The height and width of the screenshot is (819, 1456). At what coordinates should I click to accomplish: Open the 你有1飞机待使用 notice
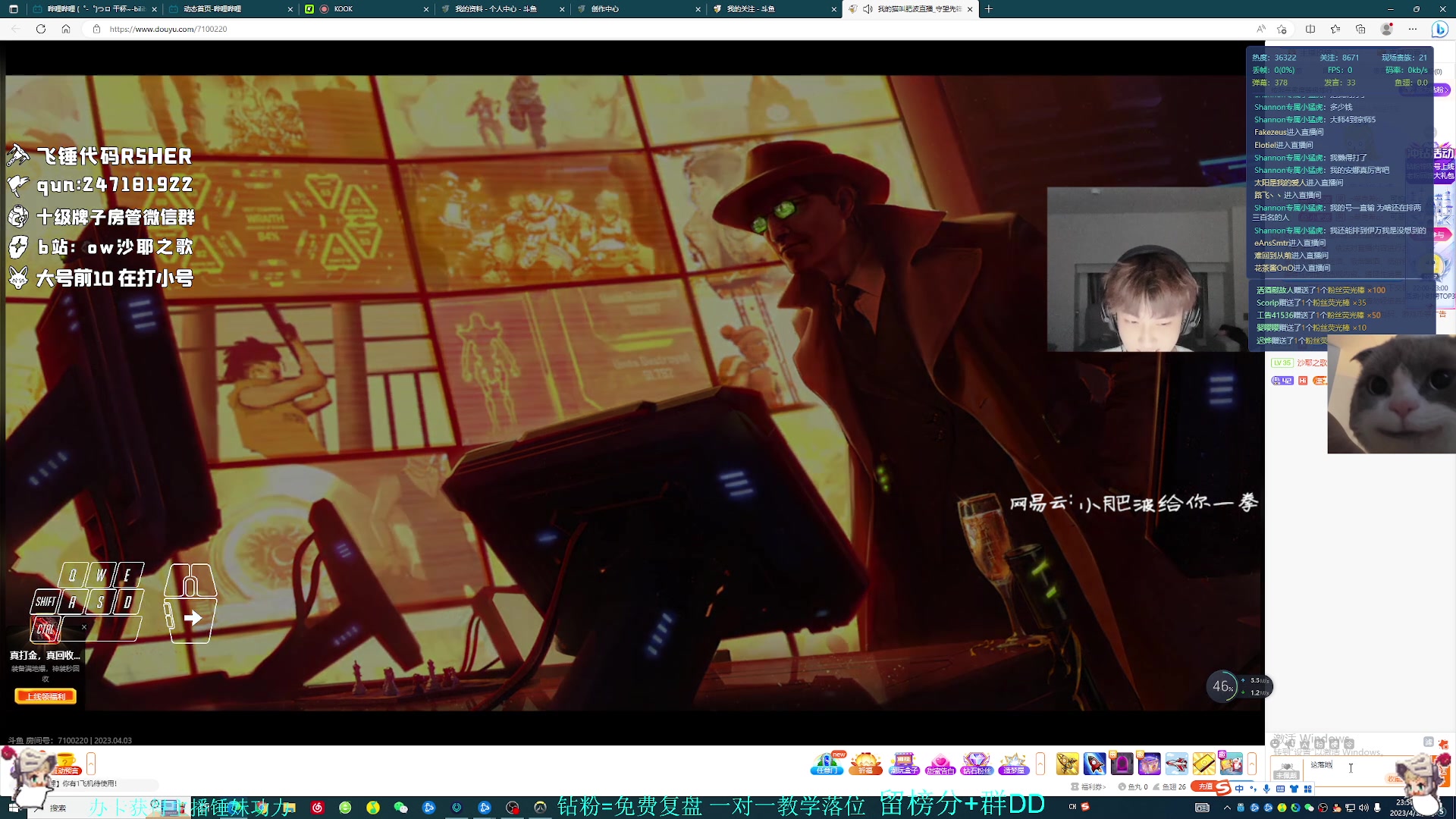(x=89, y=783)
